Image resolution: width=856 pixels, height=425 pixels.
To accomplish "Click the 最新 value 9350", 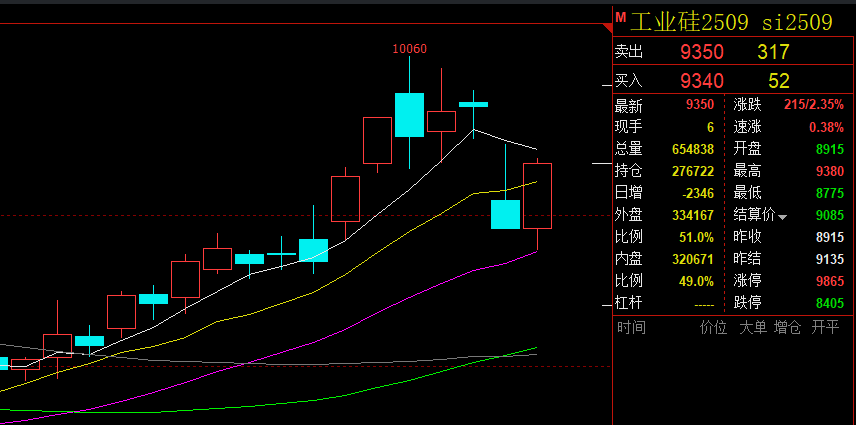I will point(702,105).
